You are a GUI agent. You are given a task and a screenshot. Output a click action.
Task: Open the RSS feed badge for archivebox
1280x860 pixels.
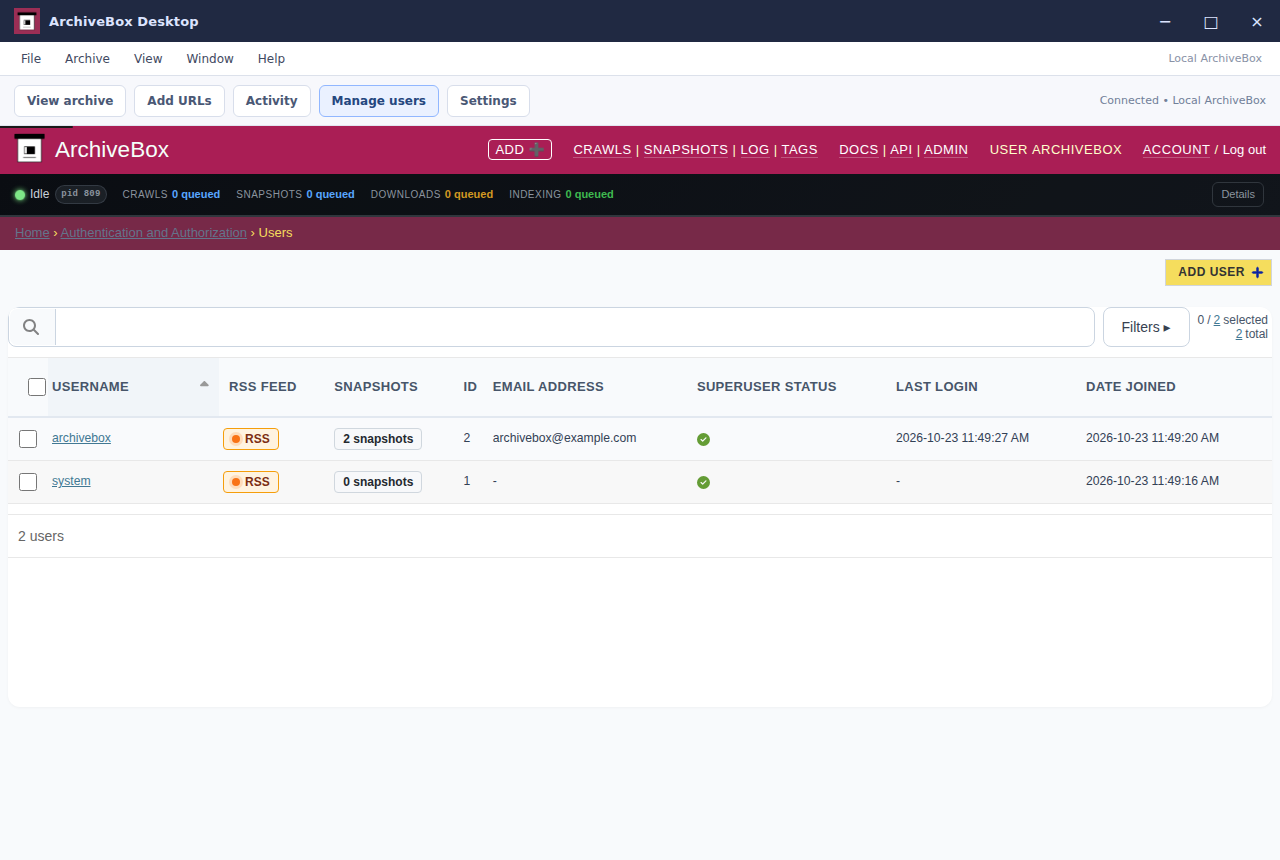point(251,439)
